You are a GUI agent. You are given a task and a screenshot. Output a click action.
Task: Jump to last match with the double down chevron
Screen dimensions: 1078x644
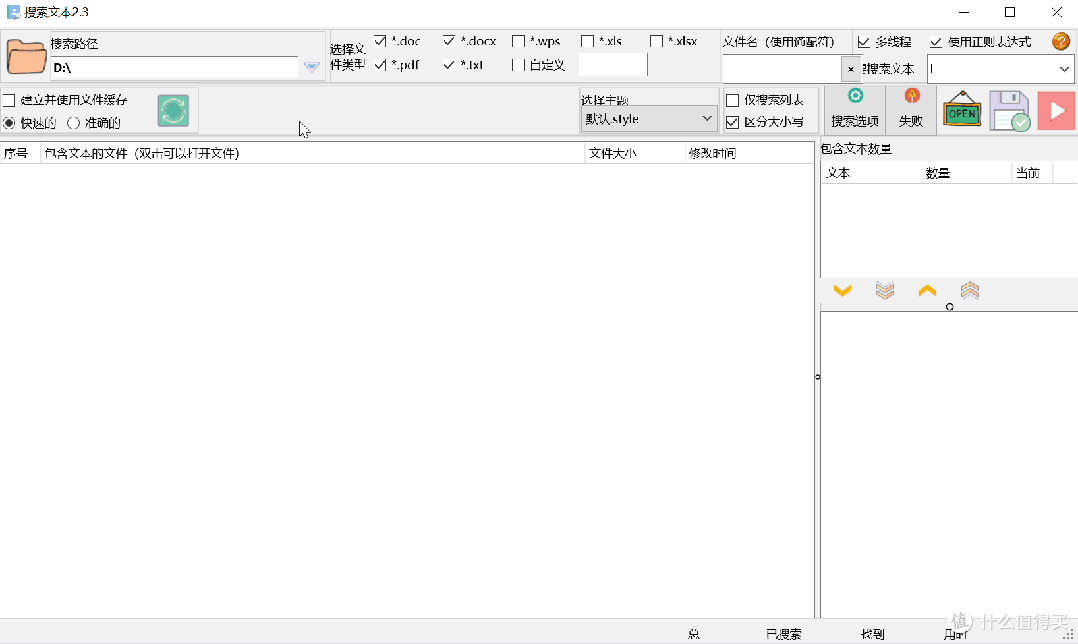[x=885, y=291]
